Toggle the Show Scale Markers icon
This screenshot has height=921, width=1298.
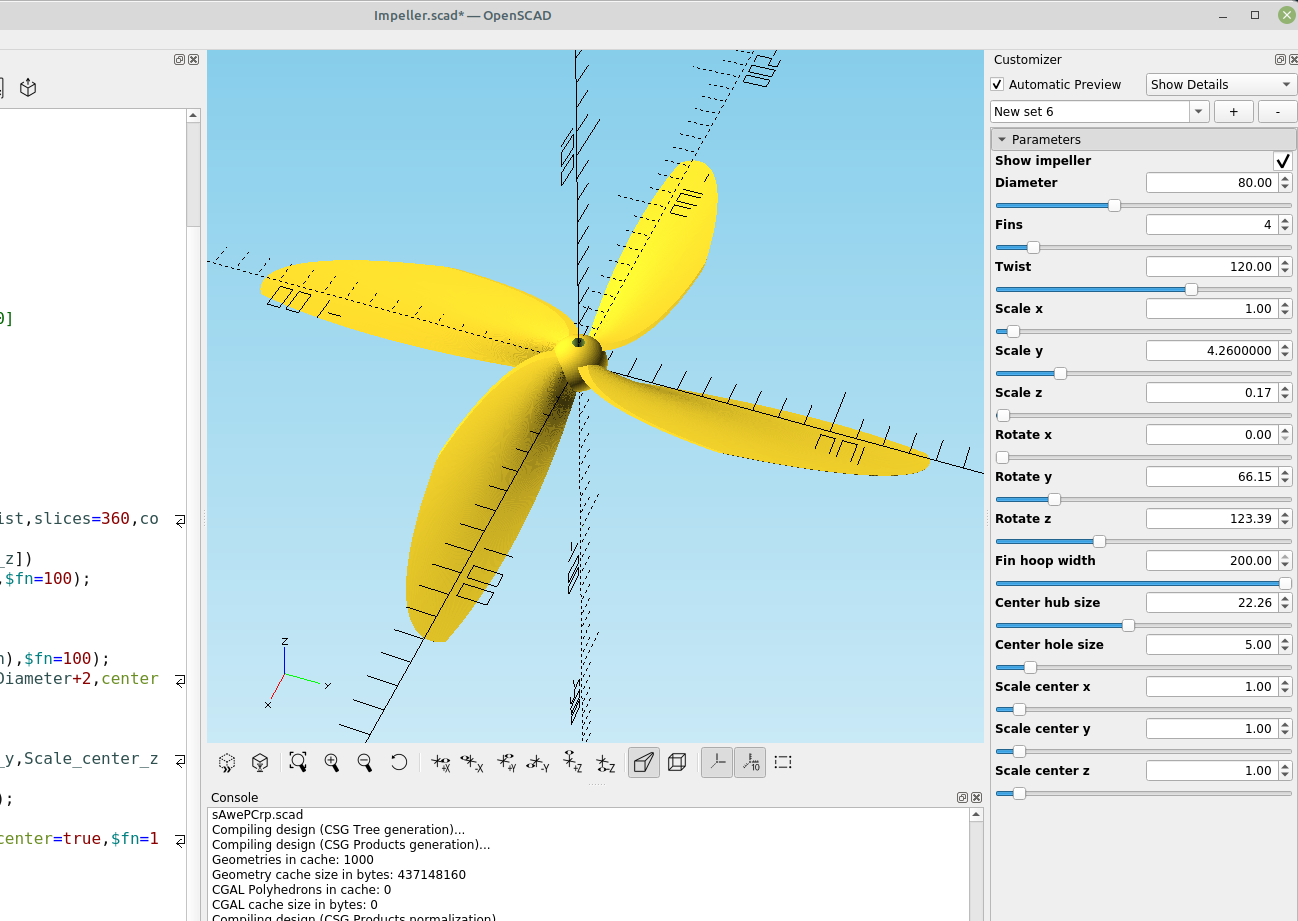coord(750,762)
